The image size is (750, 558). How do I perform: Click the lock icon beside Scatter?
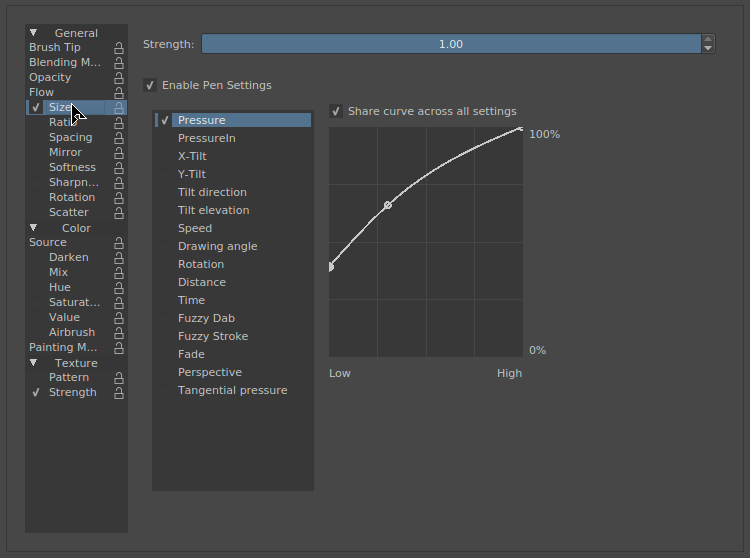pos(119,213)
